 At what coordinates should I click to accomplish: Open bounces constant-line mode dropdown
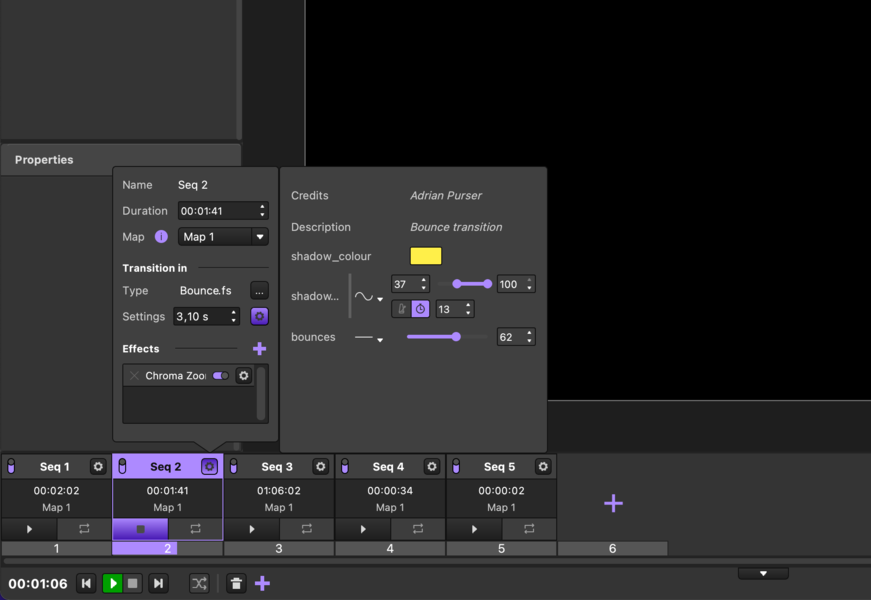point(369,338)
